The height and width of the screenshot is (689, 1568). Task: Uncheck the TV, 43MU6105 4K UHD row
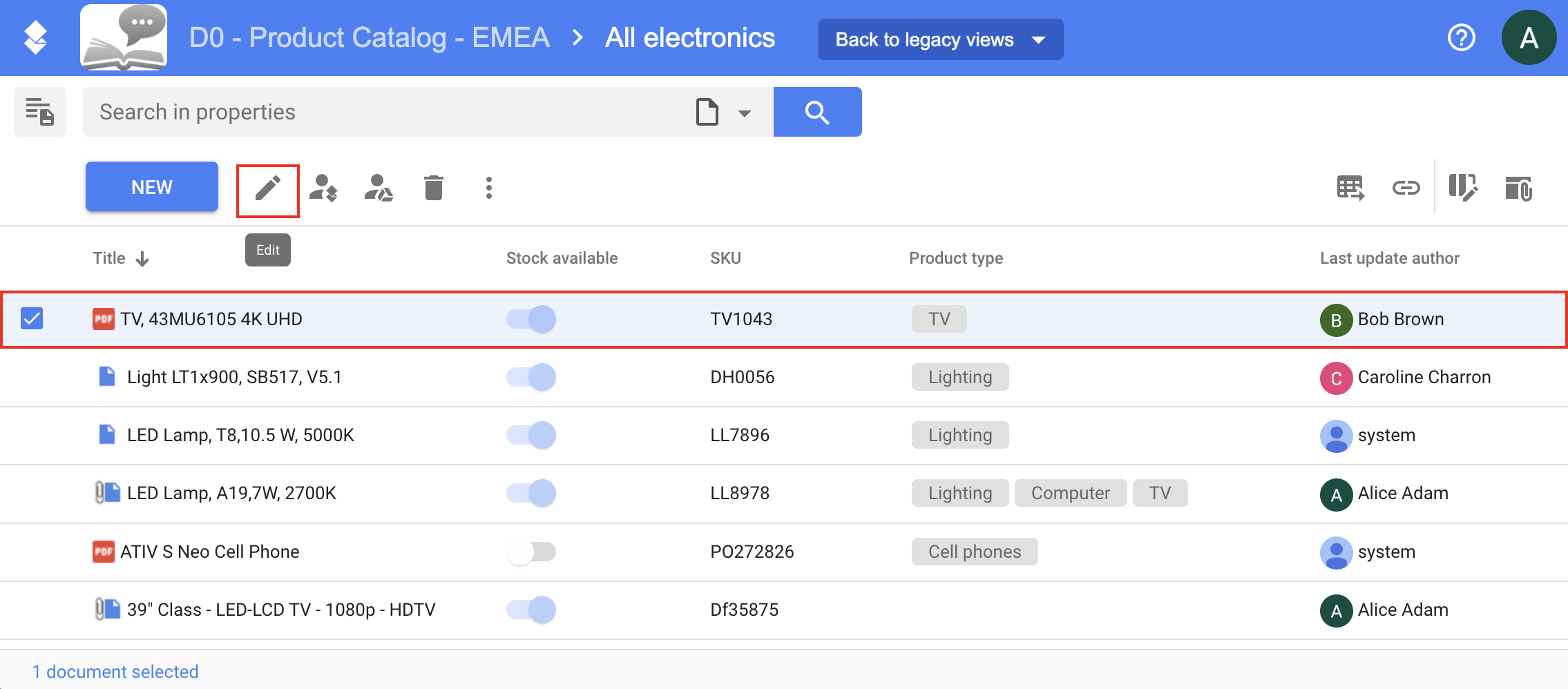pyautogui.click(x=32, y=318)
